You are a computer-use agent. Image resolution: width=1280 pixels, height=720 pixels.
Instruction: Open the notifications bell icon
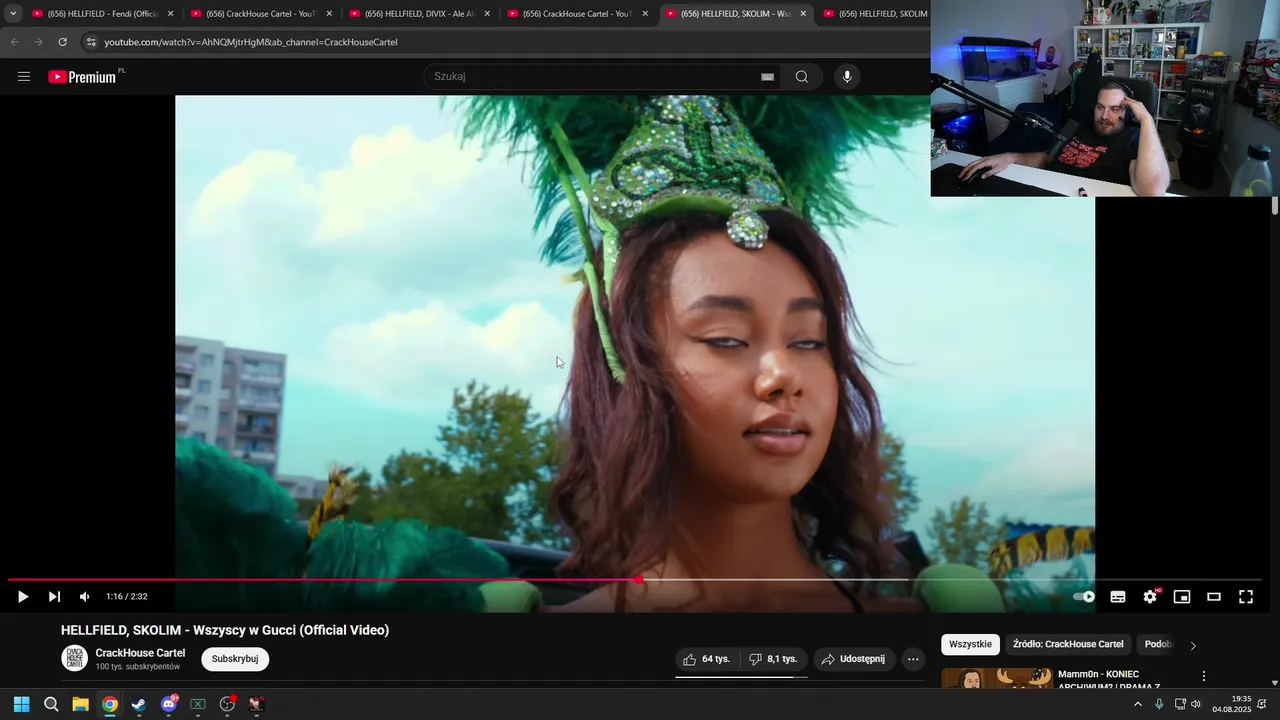point(1261,704)
